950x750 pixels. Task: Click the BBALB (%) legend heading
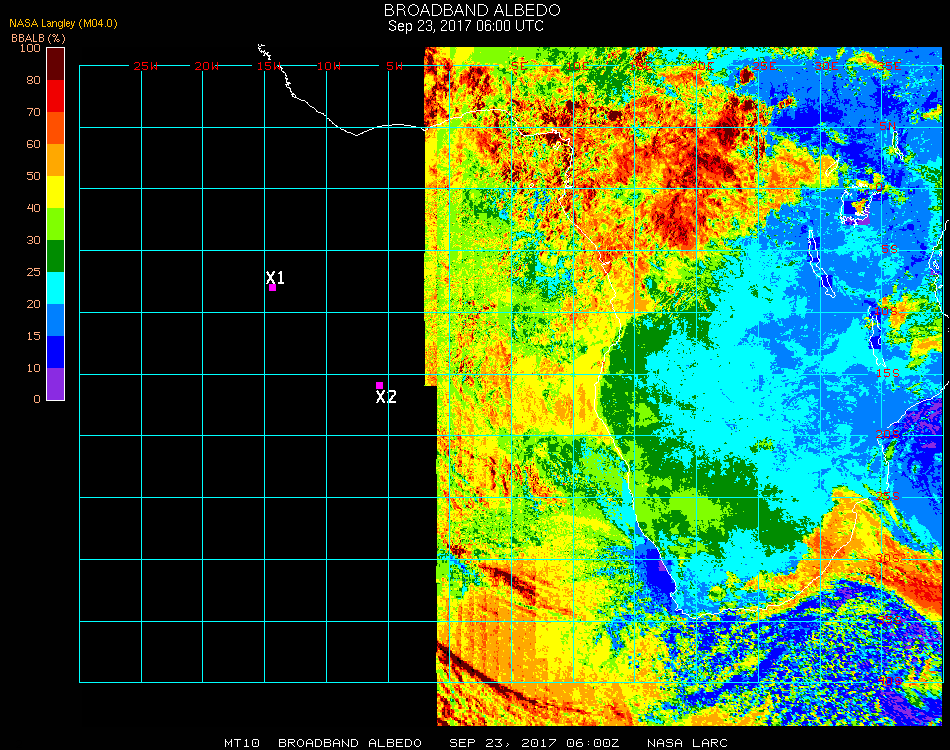click(x=38, y=38)
